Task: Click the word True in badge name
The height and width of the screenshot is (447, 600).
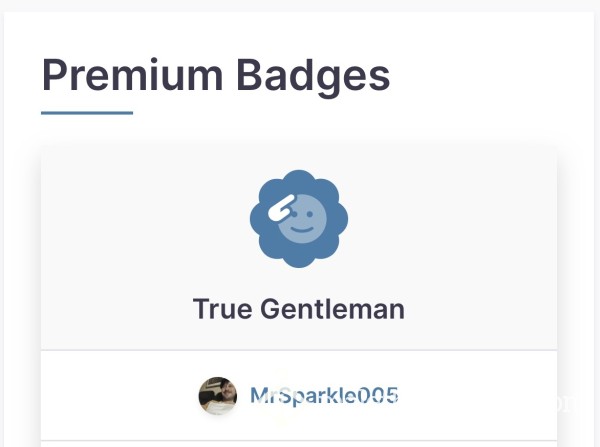Action: click(222, 309)
